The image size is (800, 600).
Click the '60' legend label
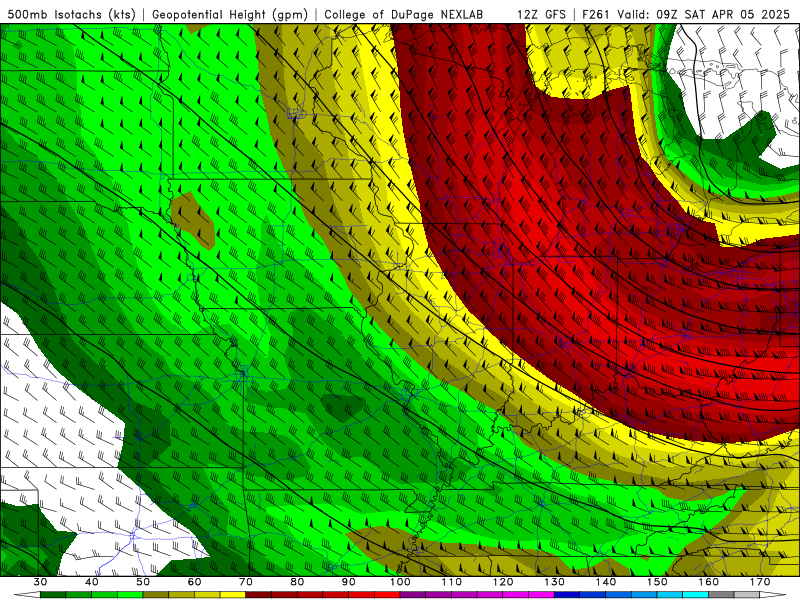194,582
